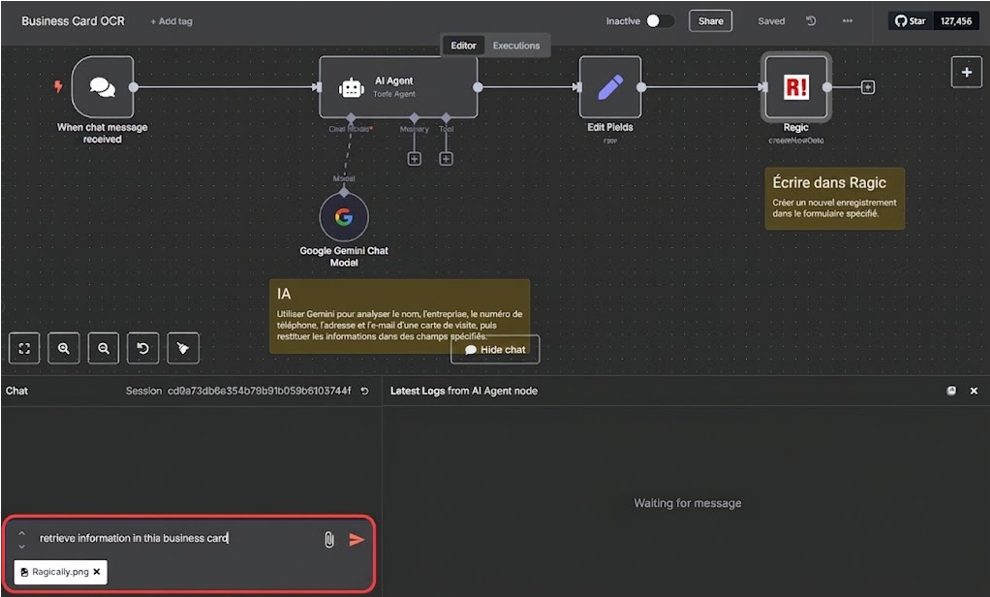Close the logs panel
Image resolution: width=990 pixels, height=597 pixels.
974,391
